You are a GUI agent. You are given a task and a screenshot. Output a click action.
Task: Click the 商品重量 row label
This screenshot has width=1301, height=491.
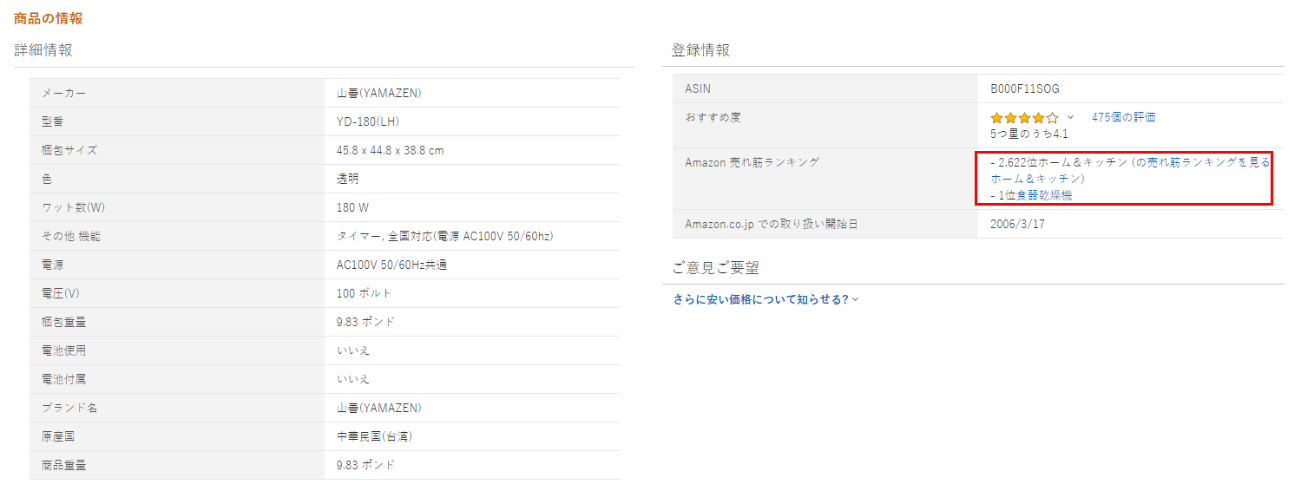pyautogui.click(x=64, y=465)
